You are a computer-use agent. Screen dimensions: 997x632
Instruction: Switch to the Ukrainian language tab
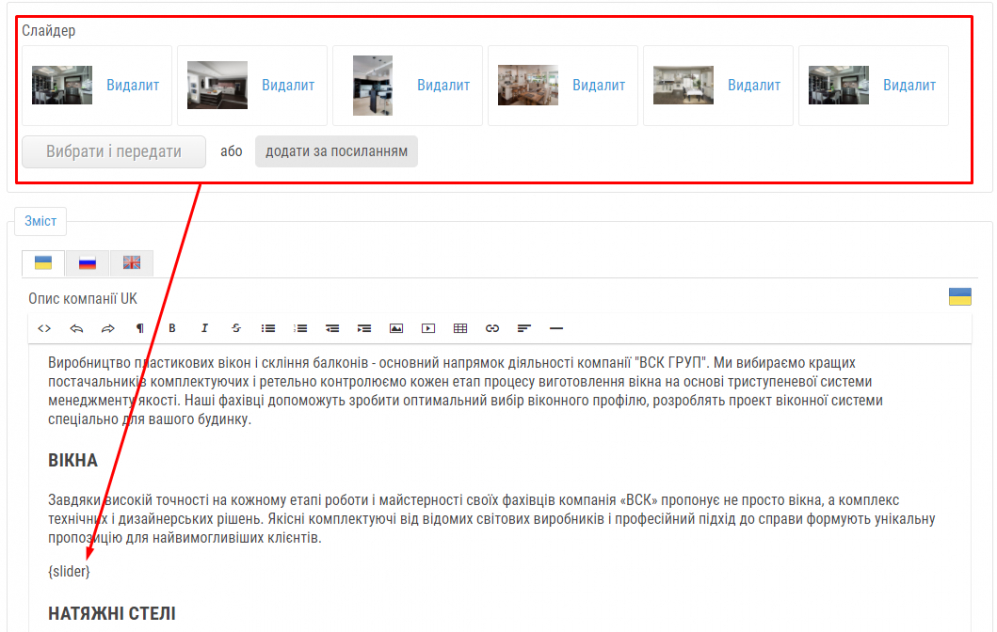point(43,263)
